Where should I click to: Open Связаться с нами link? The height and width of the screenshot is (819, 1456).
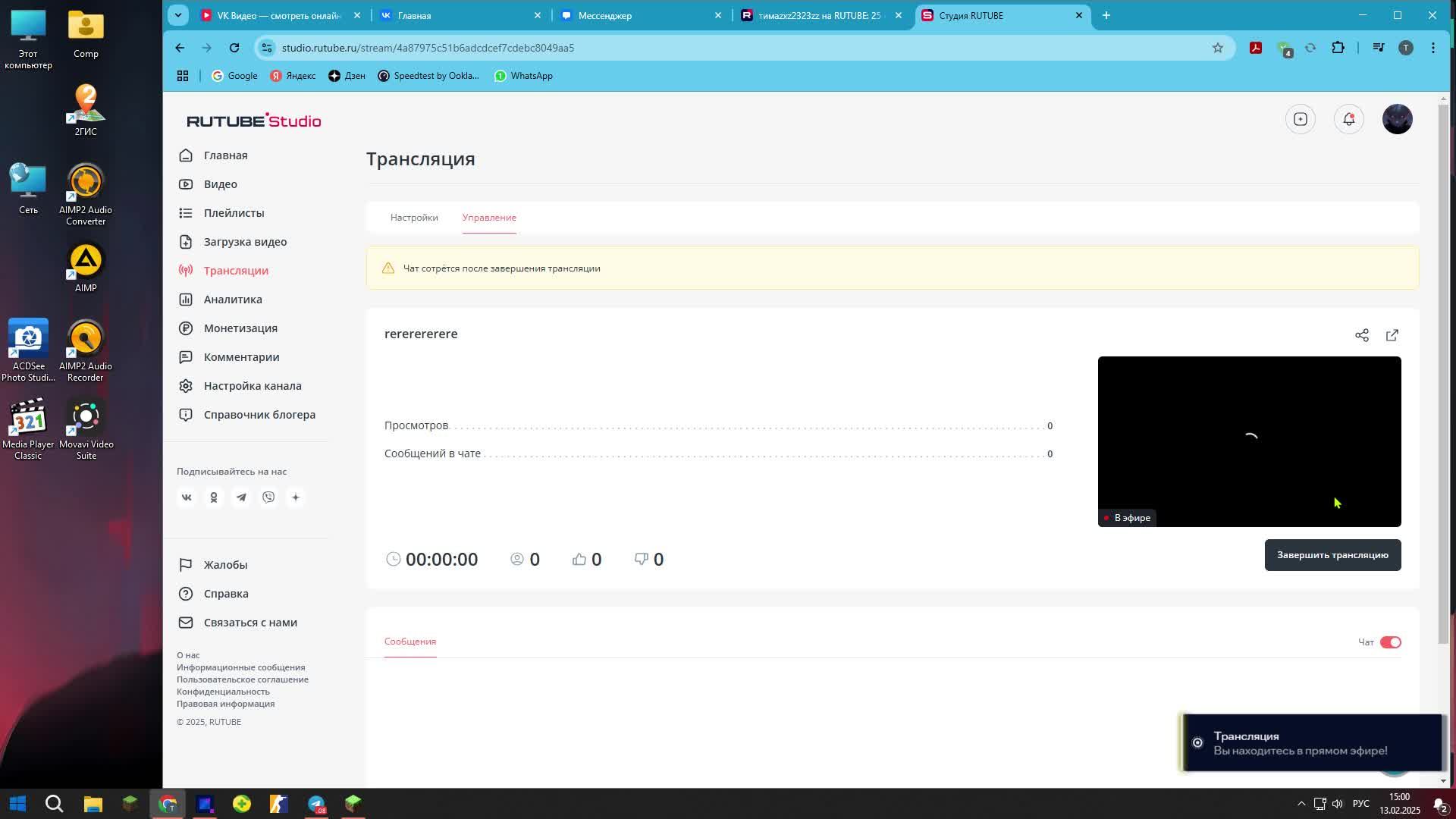pyautogui.click(x=250, y=623)
